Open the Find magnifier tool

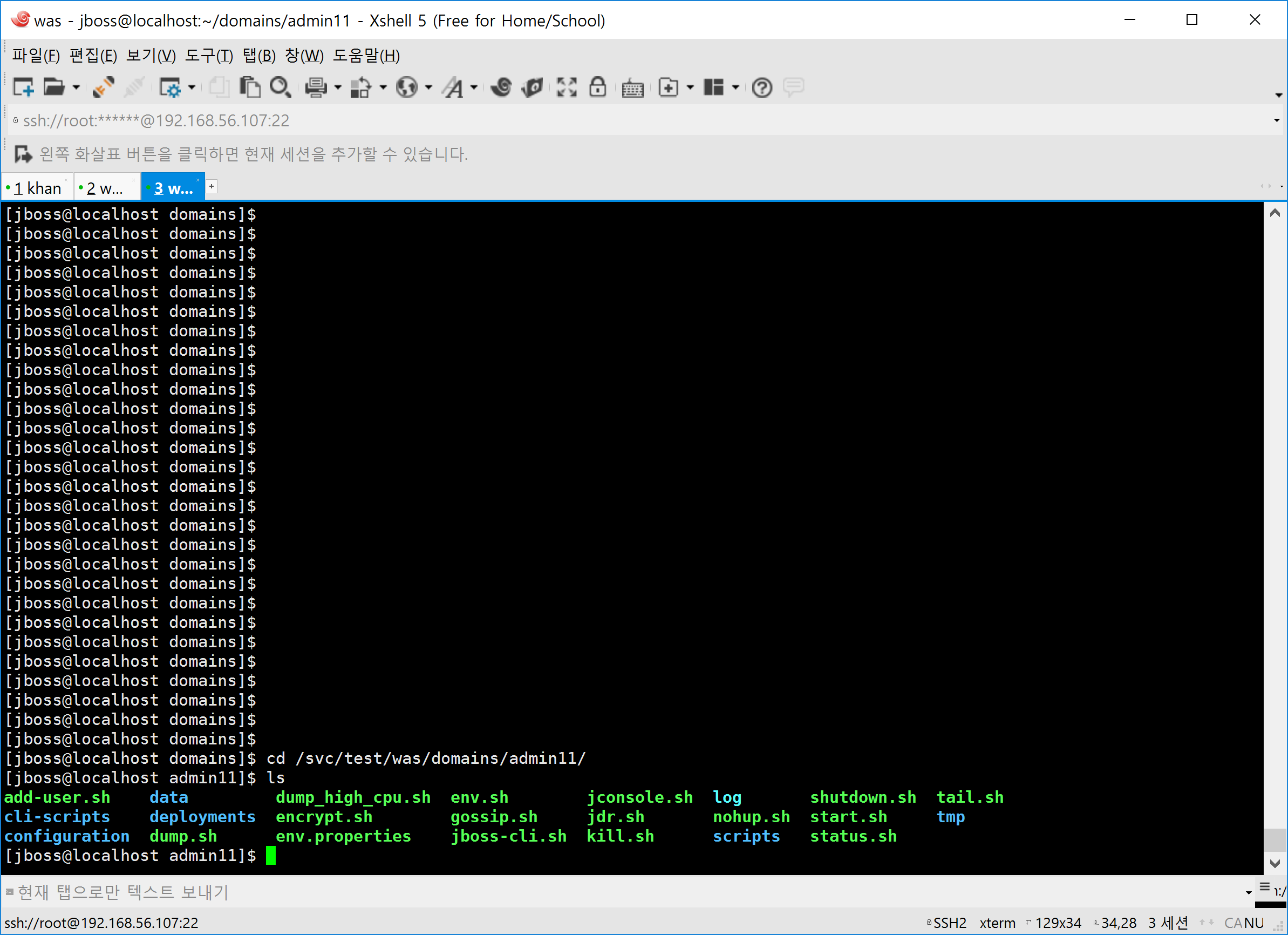tap(280, 87)
